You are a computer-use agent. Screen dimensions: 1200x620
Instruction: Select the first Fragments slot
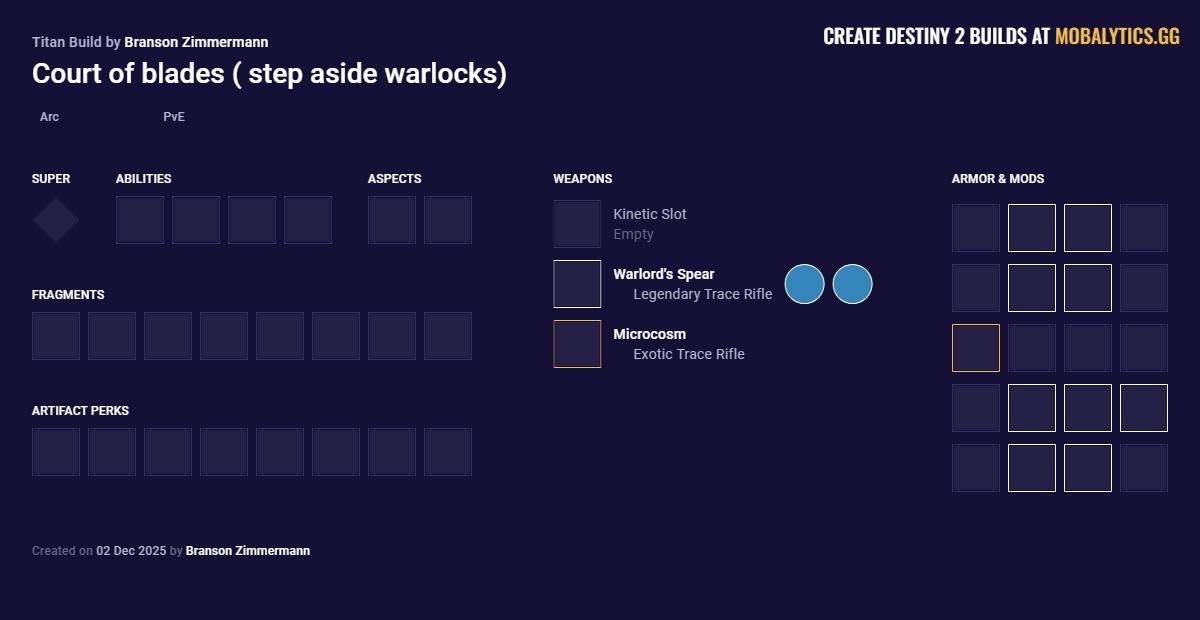[x=56, y=336]
